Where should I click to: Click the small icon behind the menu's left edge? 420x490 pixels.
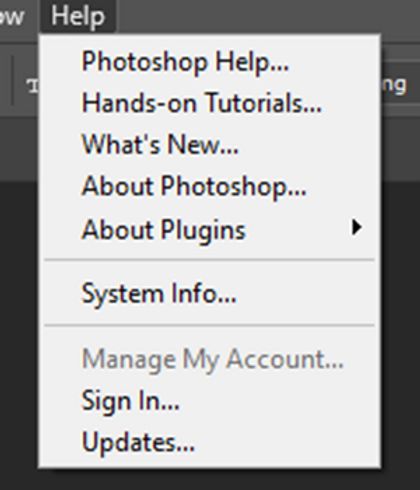(x=33, y=86)
